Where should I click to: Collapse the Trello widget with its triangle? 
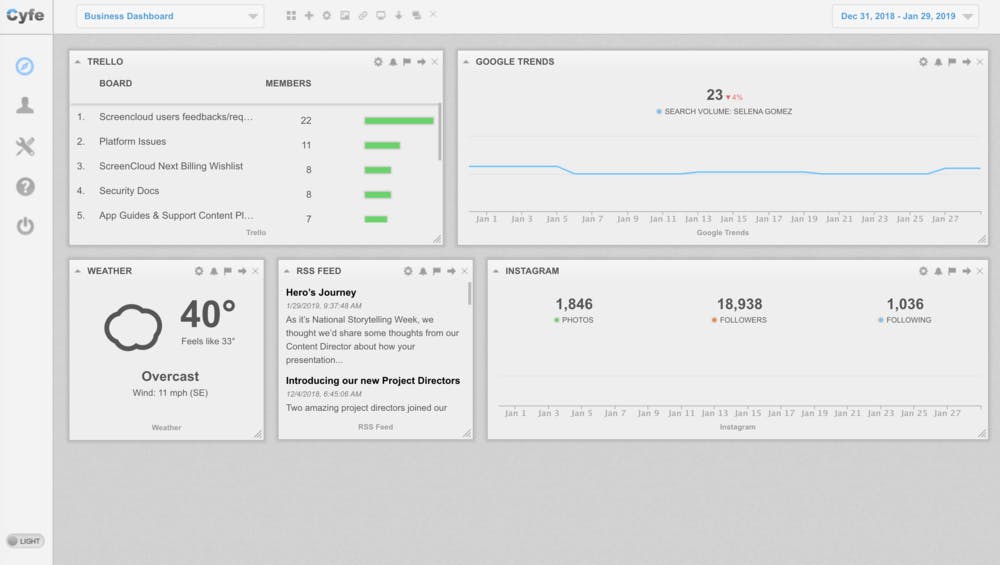78,62
